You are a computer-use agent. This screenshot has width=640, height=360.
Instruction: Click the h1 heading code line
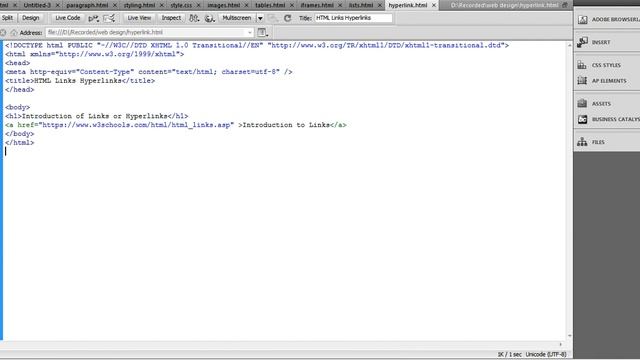(97, 116)
